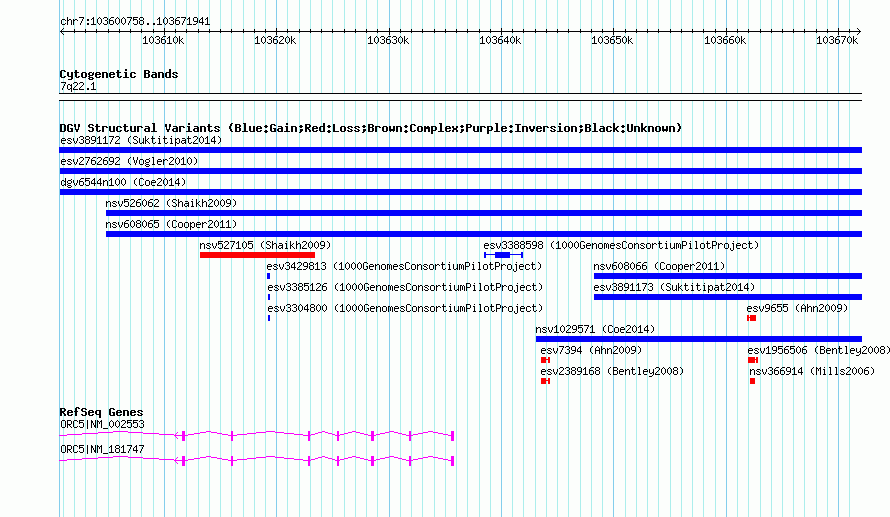Open the nsv1029571 (Coe2014) blue bar

(x=699, y=339)
